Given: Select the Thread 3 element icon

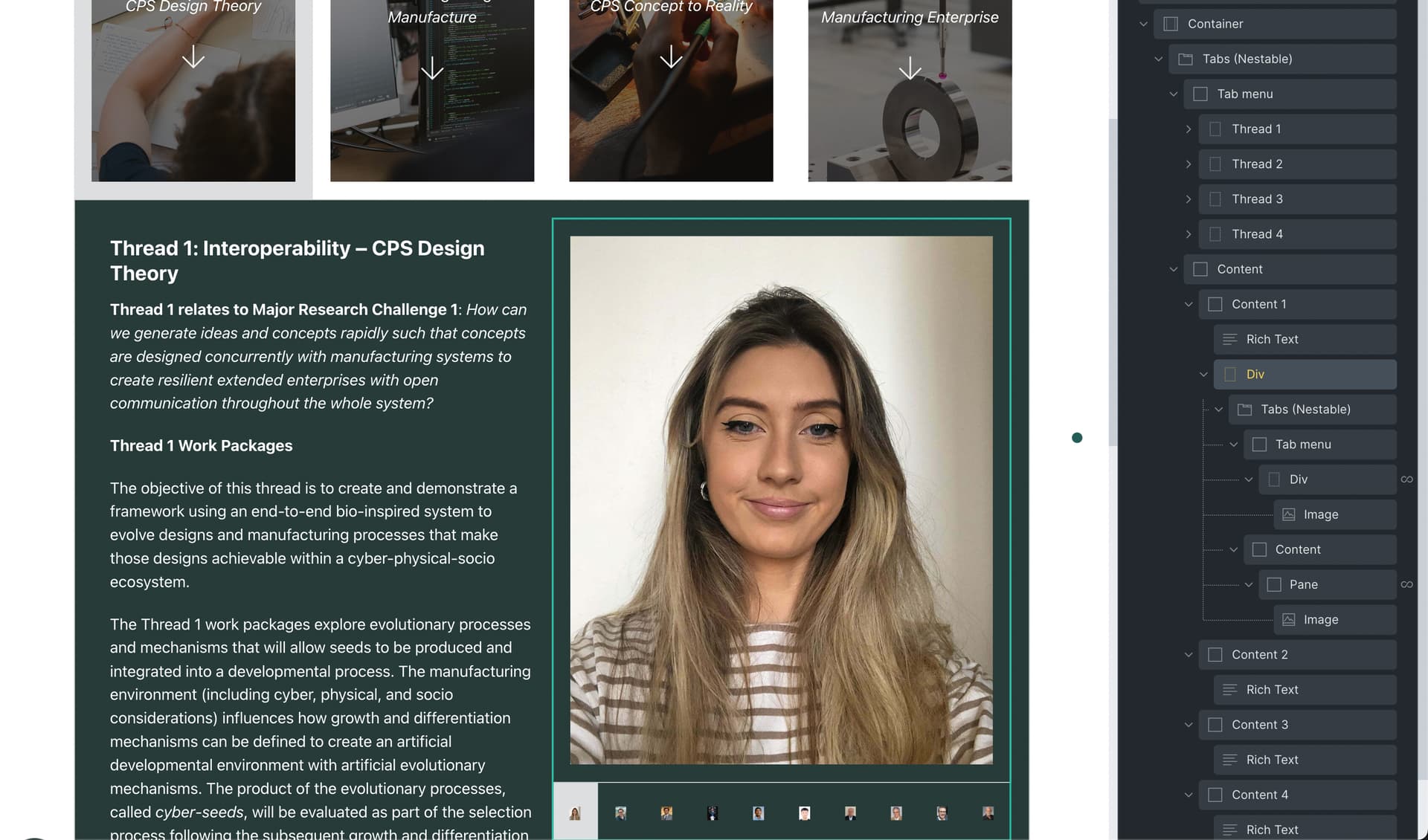Looking at the screenshot, I should coord(1215,199).
